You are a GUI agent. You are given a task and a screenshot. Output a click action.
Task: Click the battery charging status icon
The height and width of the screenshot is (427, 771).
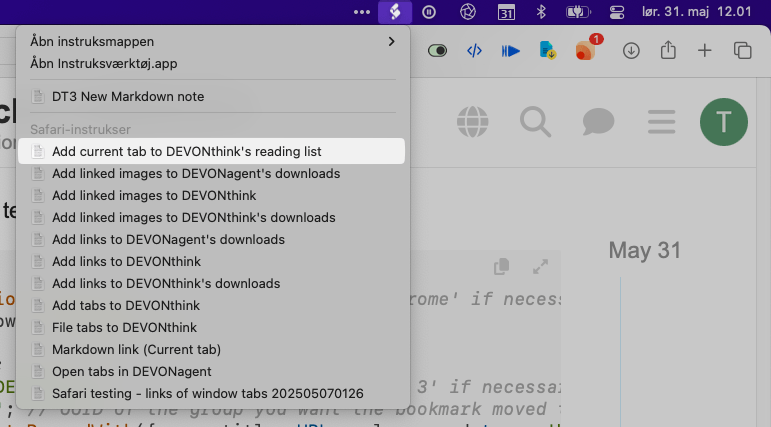[x=578, y=12]
